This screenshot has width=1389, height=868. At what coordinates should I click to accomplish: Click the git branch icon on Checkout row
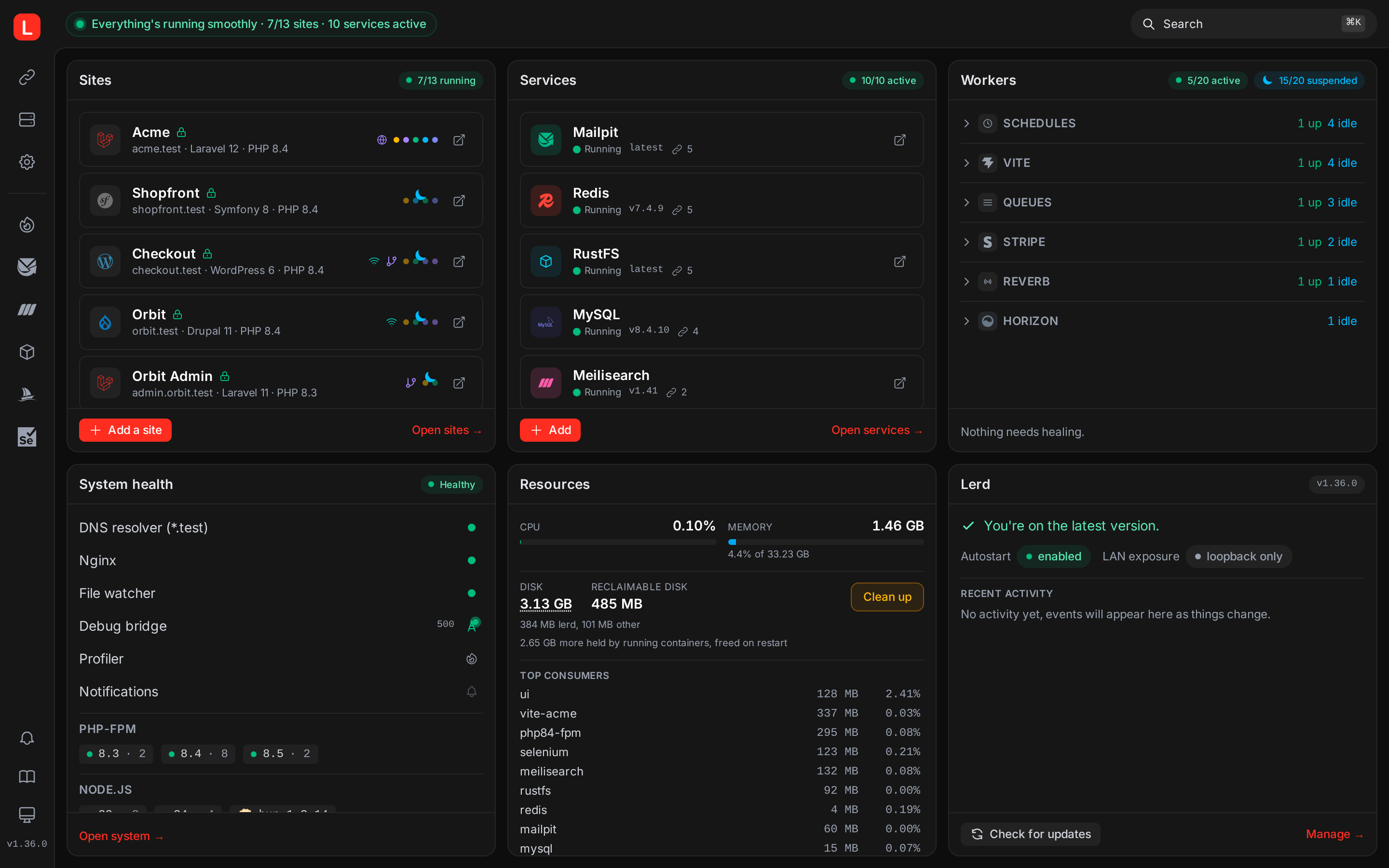(392, 262)
